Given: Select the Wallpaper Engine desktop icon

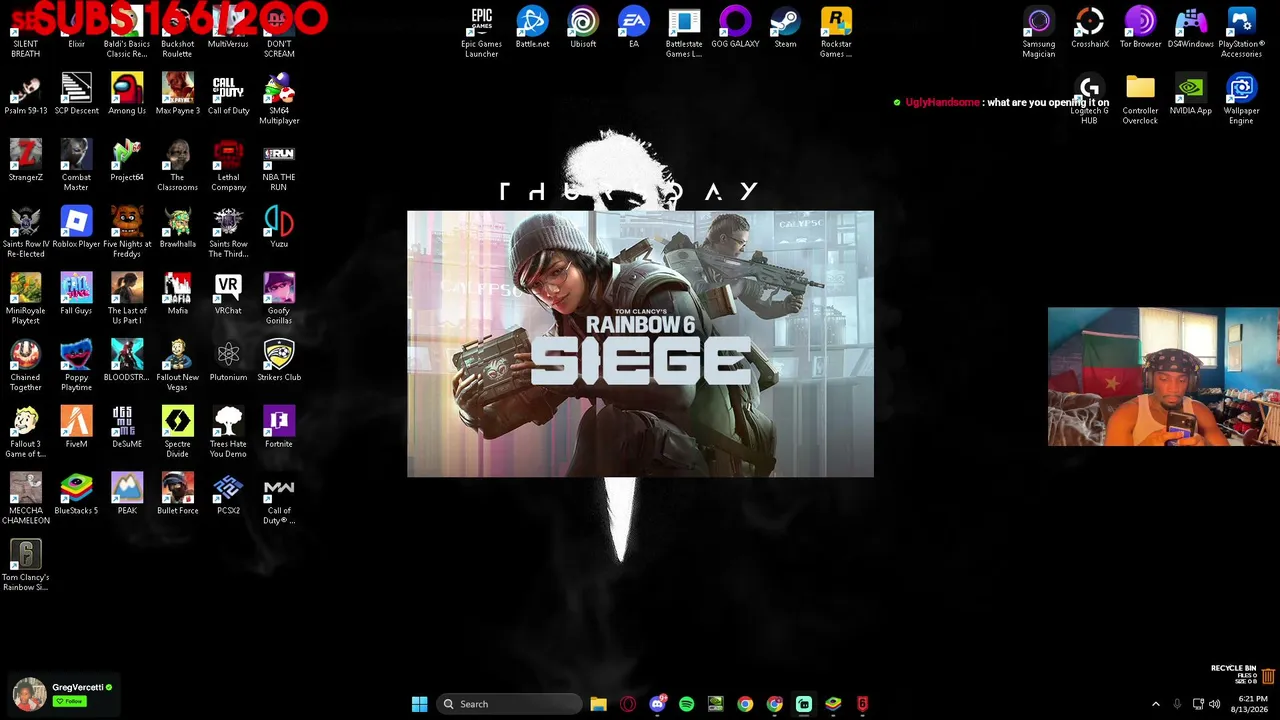Looking at the screenshot, I should tap(1241, 99).
